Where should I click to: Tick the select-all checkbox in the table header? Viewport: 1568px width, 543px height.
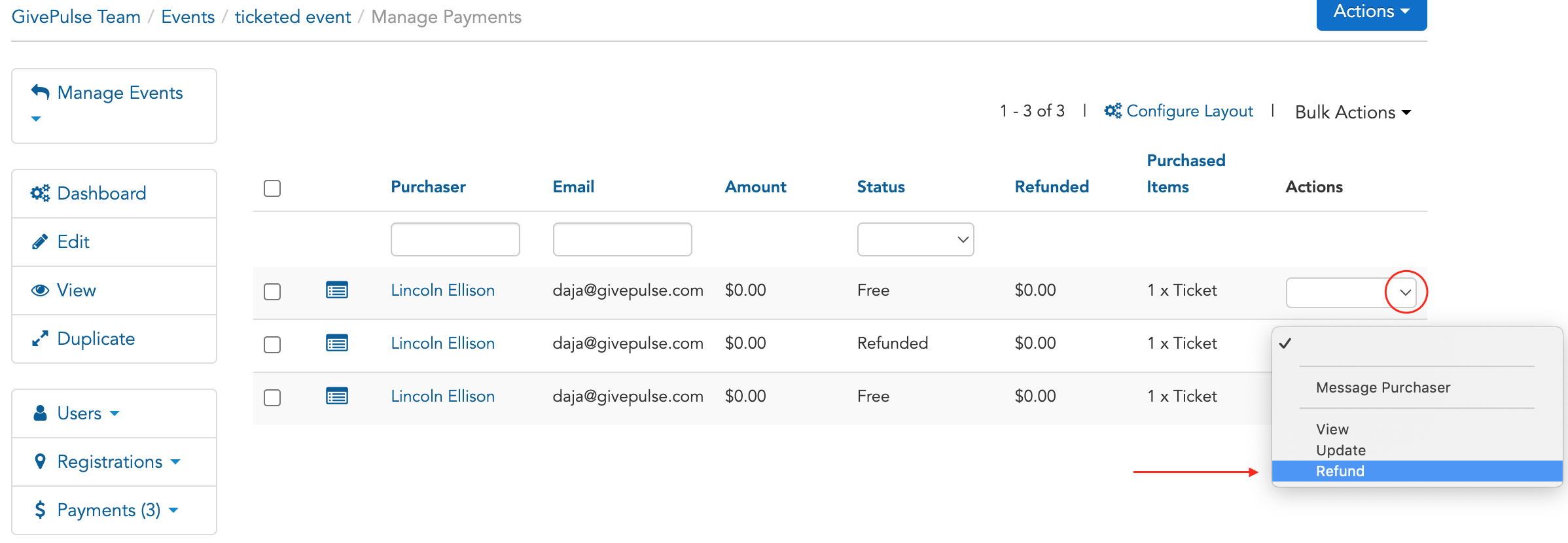tap(272, 188)
